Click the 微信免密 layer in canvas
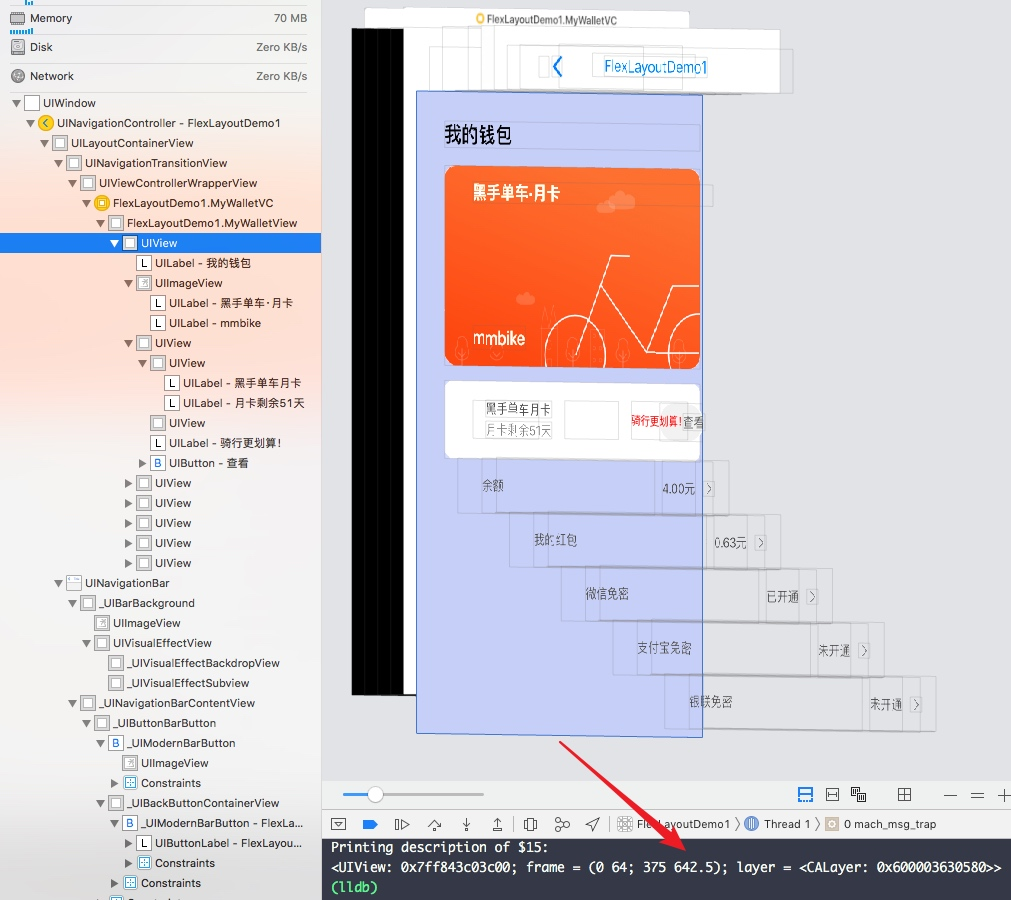The height and width of the screenshot is (900, 1011). (696, 595)
